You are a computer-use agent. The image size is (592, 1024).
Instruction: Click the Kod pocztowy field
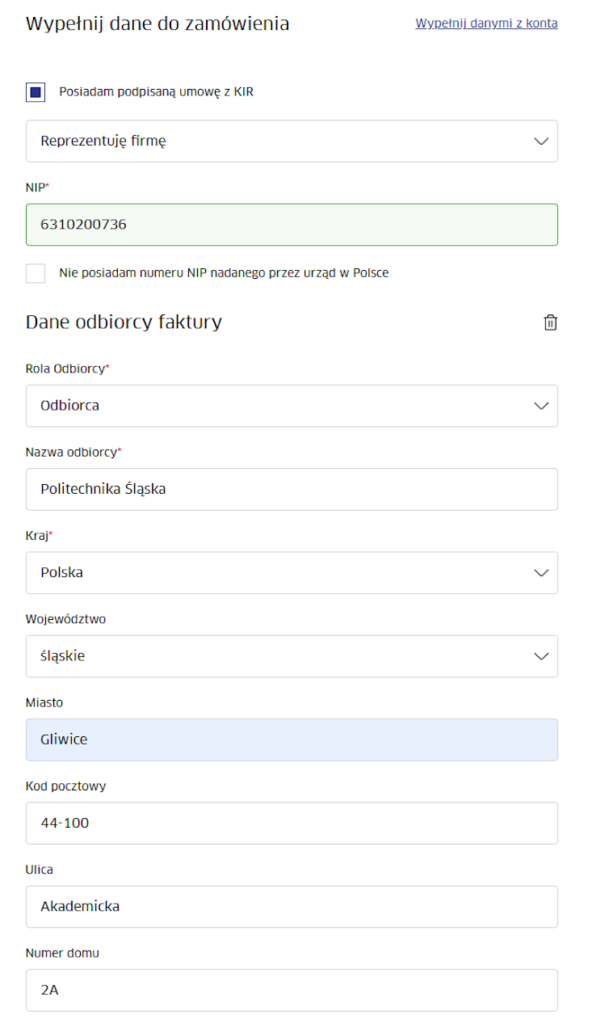pyautogui.click(x=291, y=823)
